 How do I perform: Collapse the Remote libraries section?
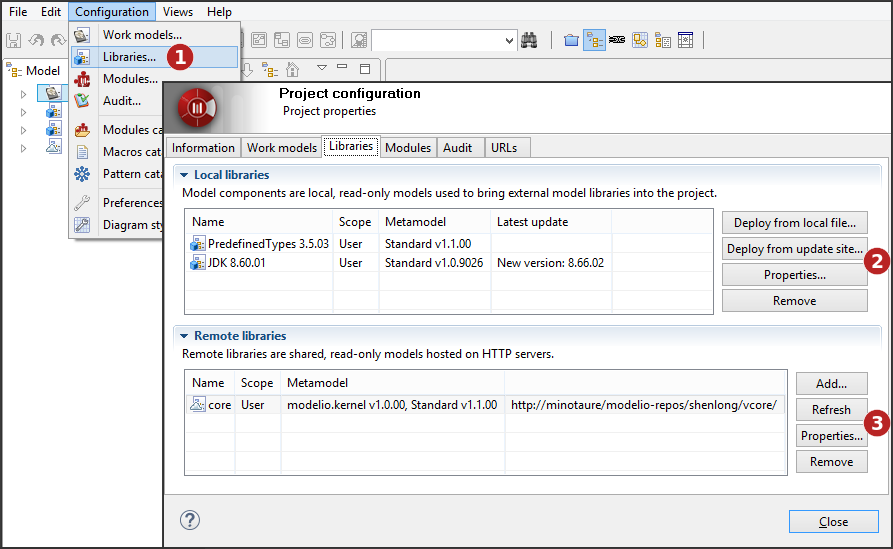(184, 336)
